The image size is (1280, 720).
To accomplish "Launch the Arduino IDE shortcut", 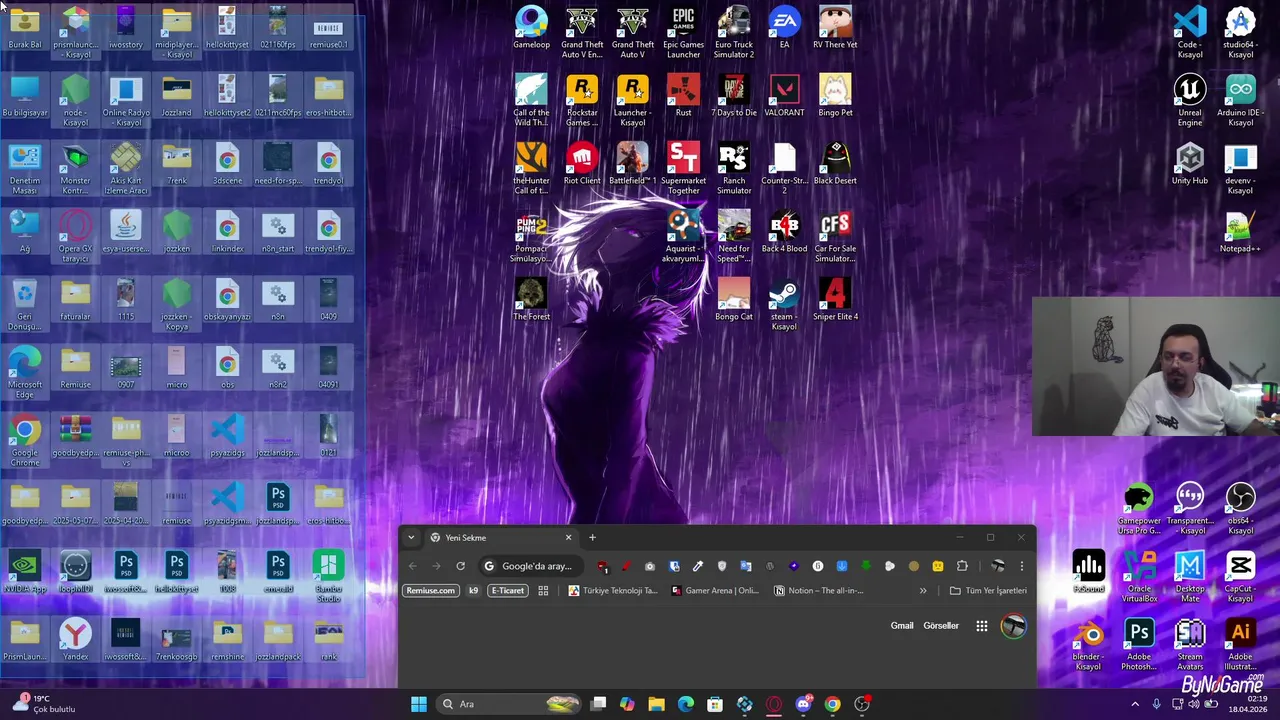I will [1240, 100].
